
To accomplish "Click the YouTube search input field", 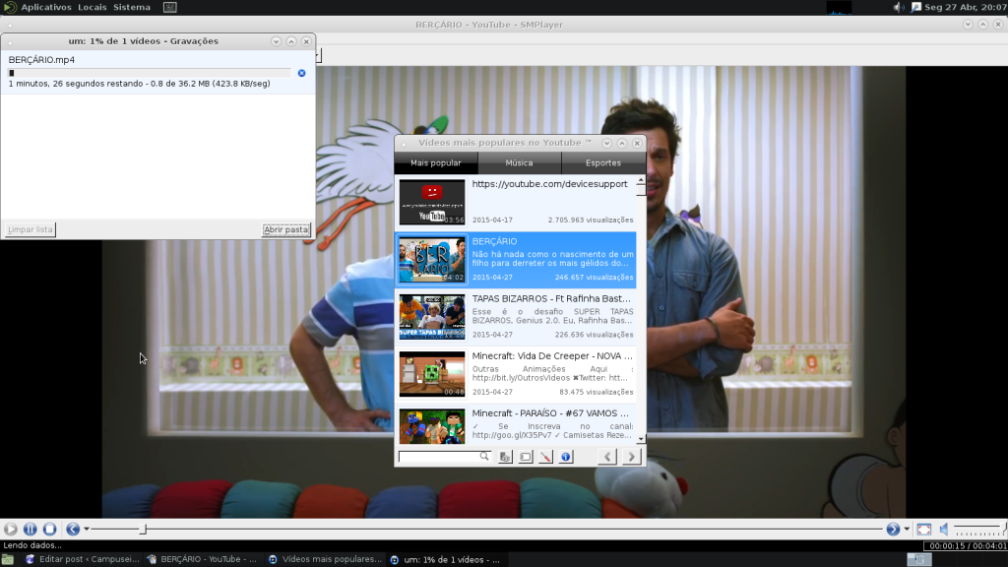I will coord(439,457).
